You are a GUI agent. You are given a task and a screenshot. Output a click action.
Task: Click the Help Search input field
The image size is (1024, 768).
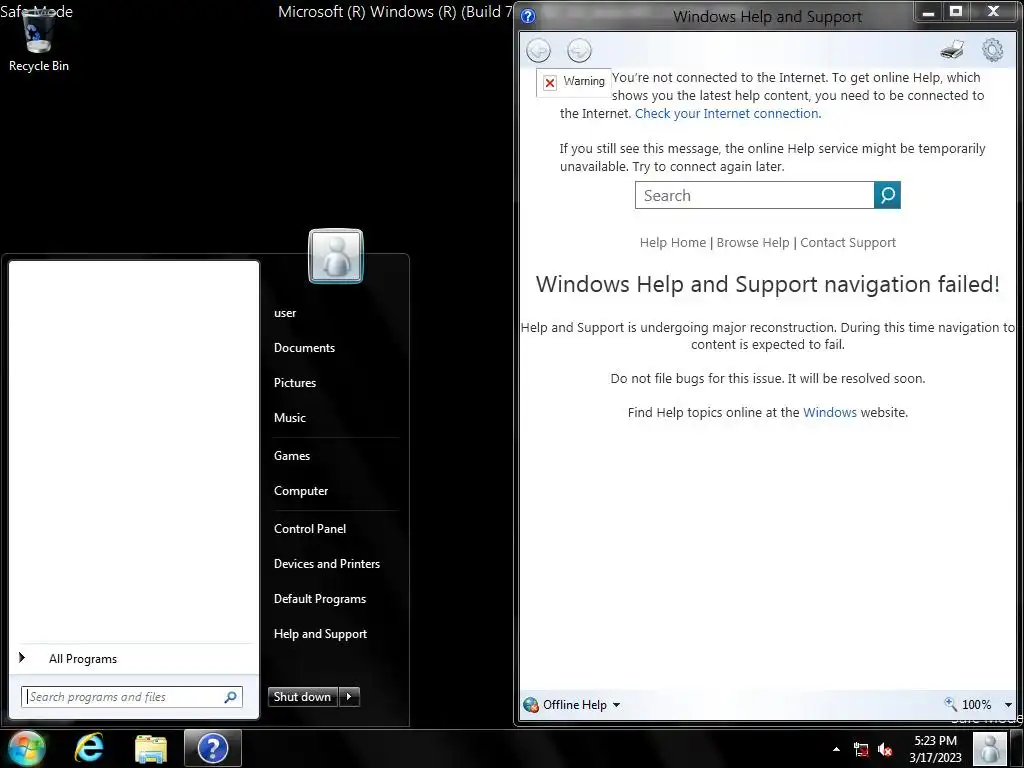pos(754,195)
